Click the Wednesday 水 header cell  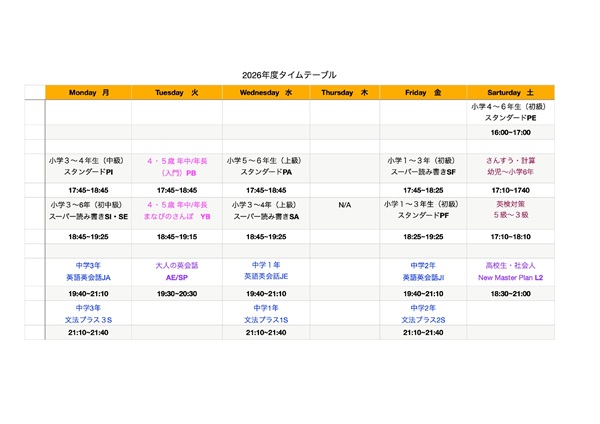[x=266, y=92]
